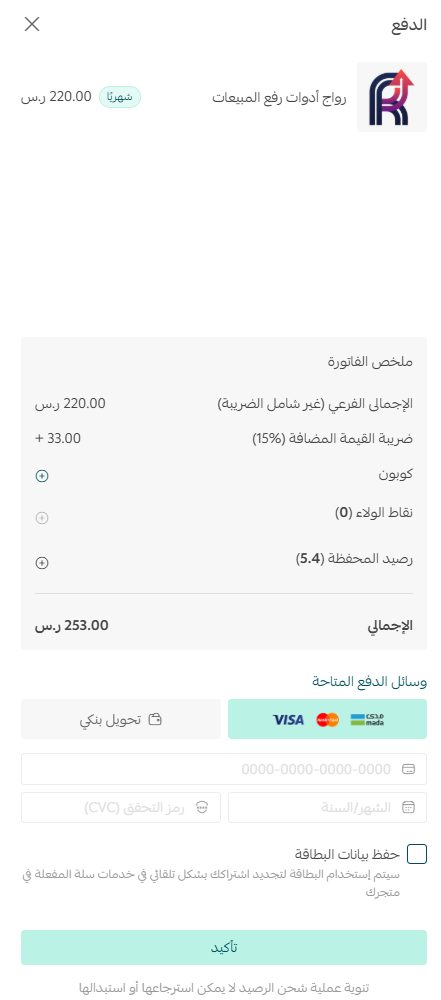This screenshot has height=1000, width=441.
Task: Click the credit card icon in number field
Action: tap(408, 769)
